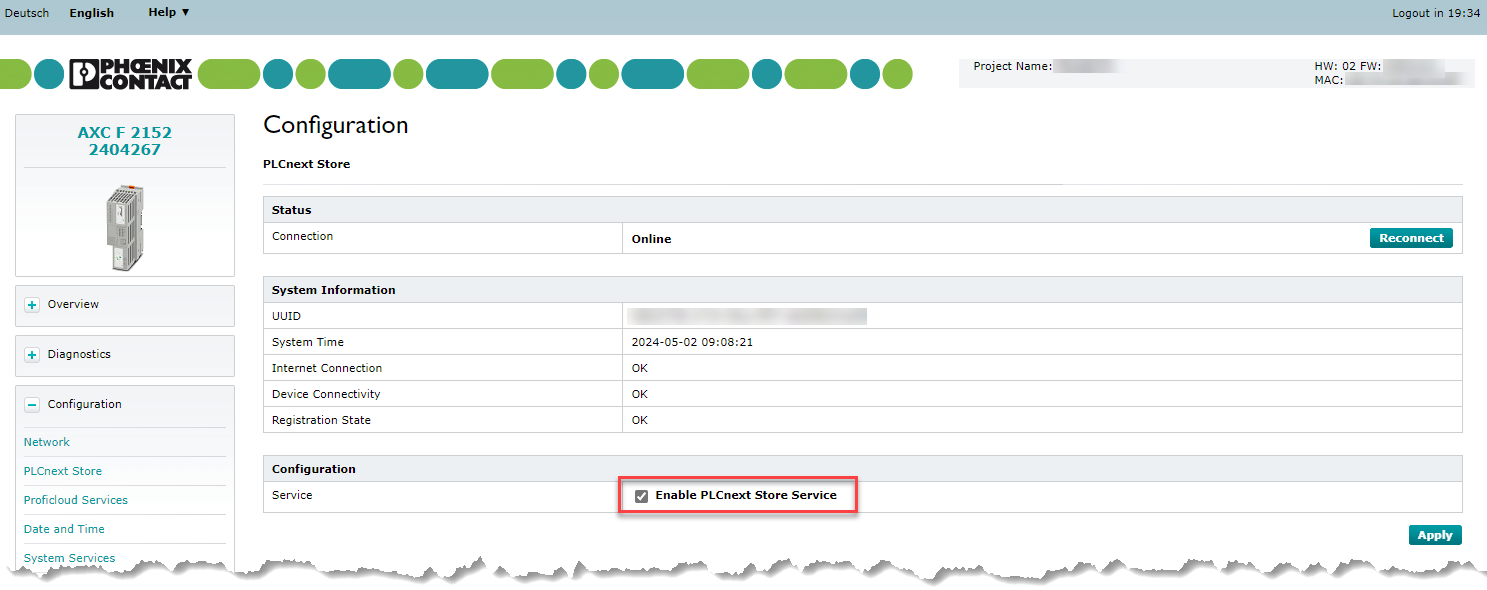The width and height of the screenshot is (1487, 590).
Task: Click the MAC address label
Action: tap(1329, 79)
